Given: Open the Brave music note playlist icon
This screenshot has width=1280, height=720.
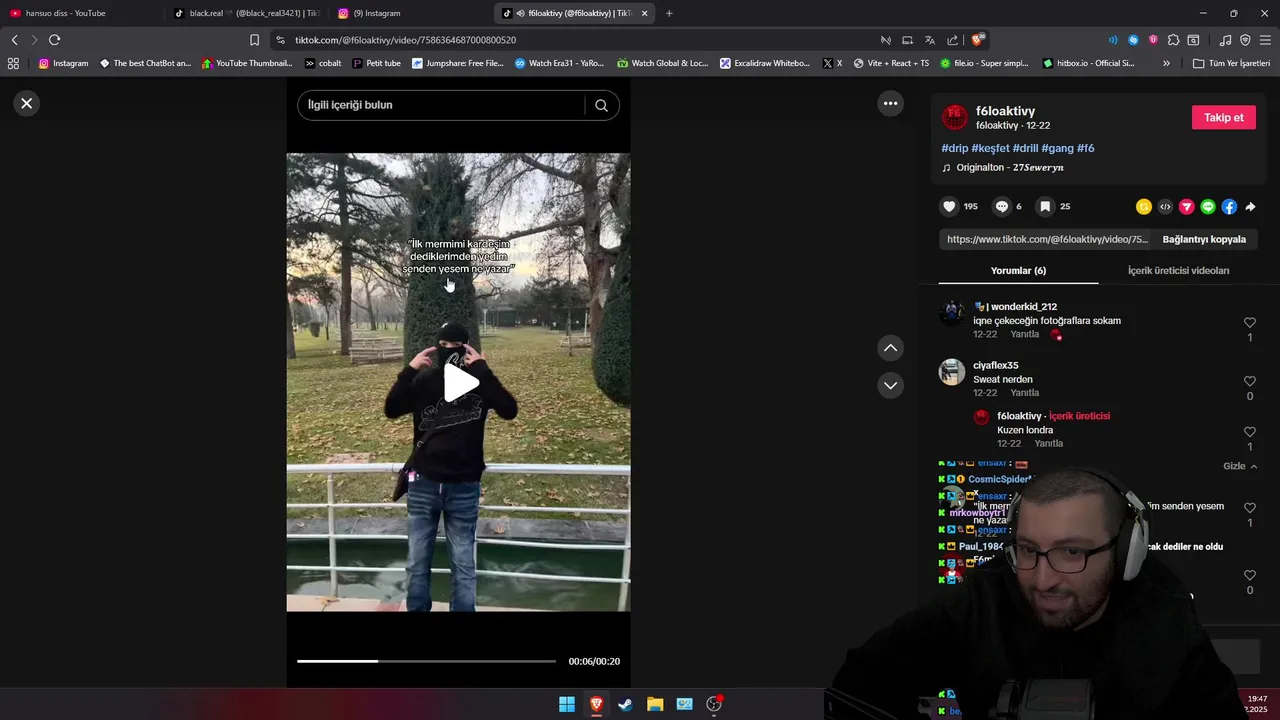Looking at the screenshot, I should (1226, 40).
